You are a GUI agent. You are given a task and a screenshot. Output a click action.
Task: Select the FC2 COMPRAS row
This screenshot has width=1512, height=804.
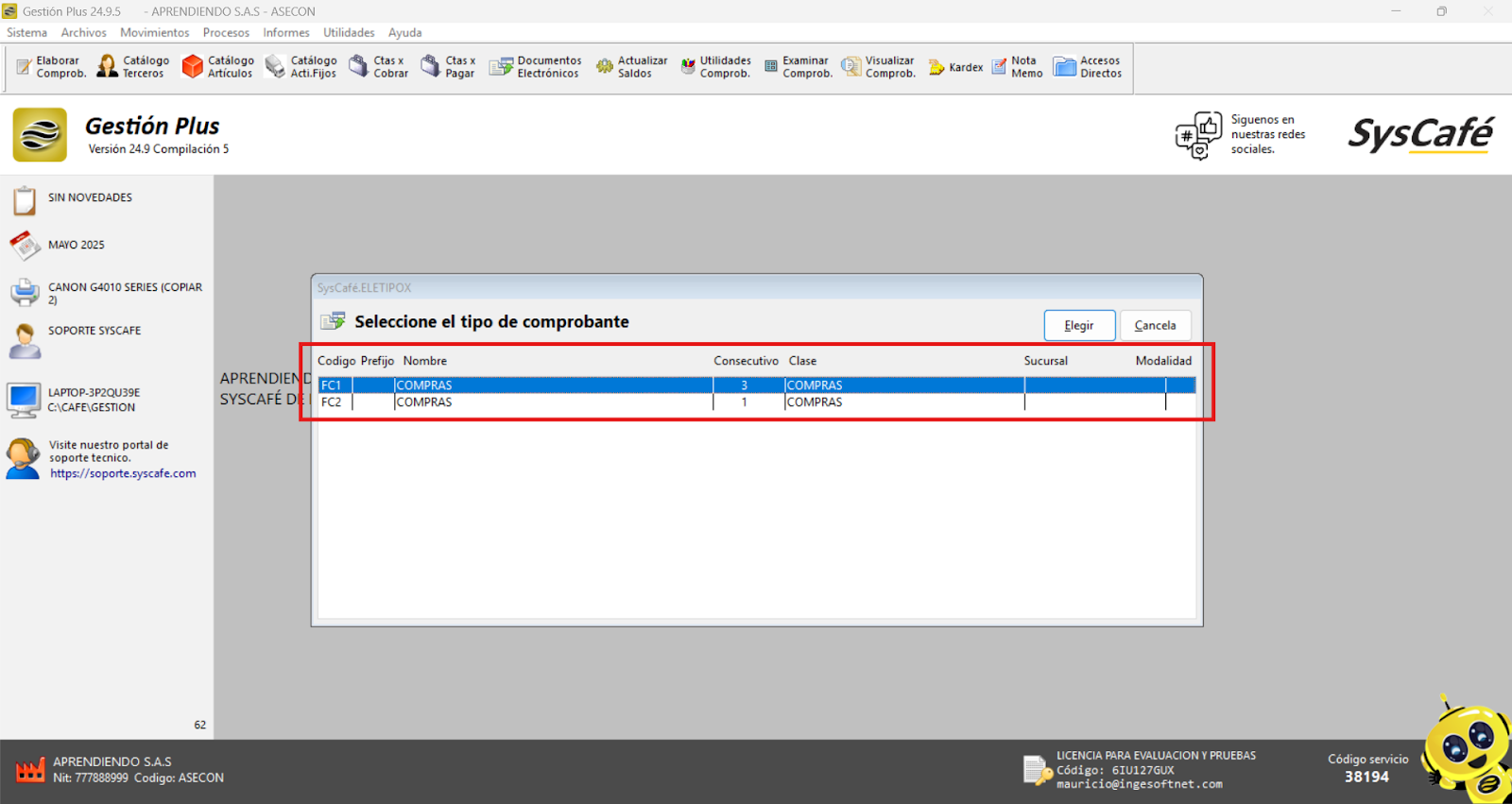567,402
